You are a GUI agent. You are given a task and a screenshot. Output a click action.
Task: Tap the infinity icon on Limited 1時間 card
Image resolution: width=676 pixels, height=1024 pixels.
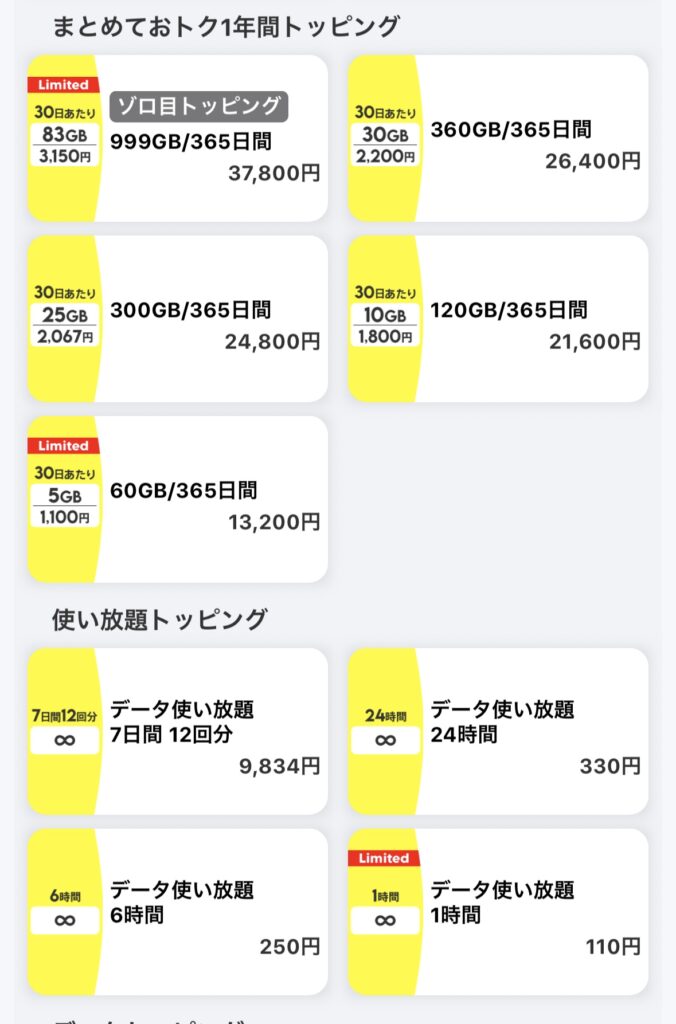click(x=385, y=922)
